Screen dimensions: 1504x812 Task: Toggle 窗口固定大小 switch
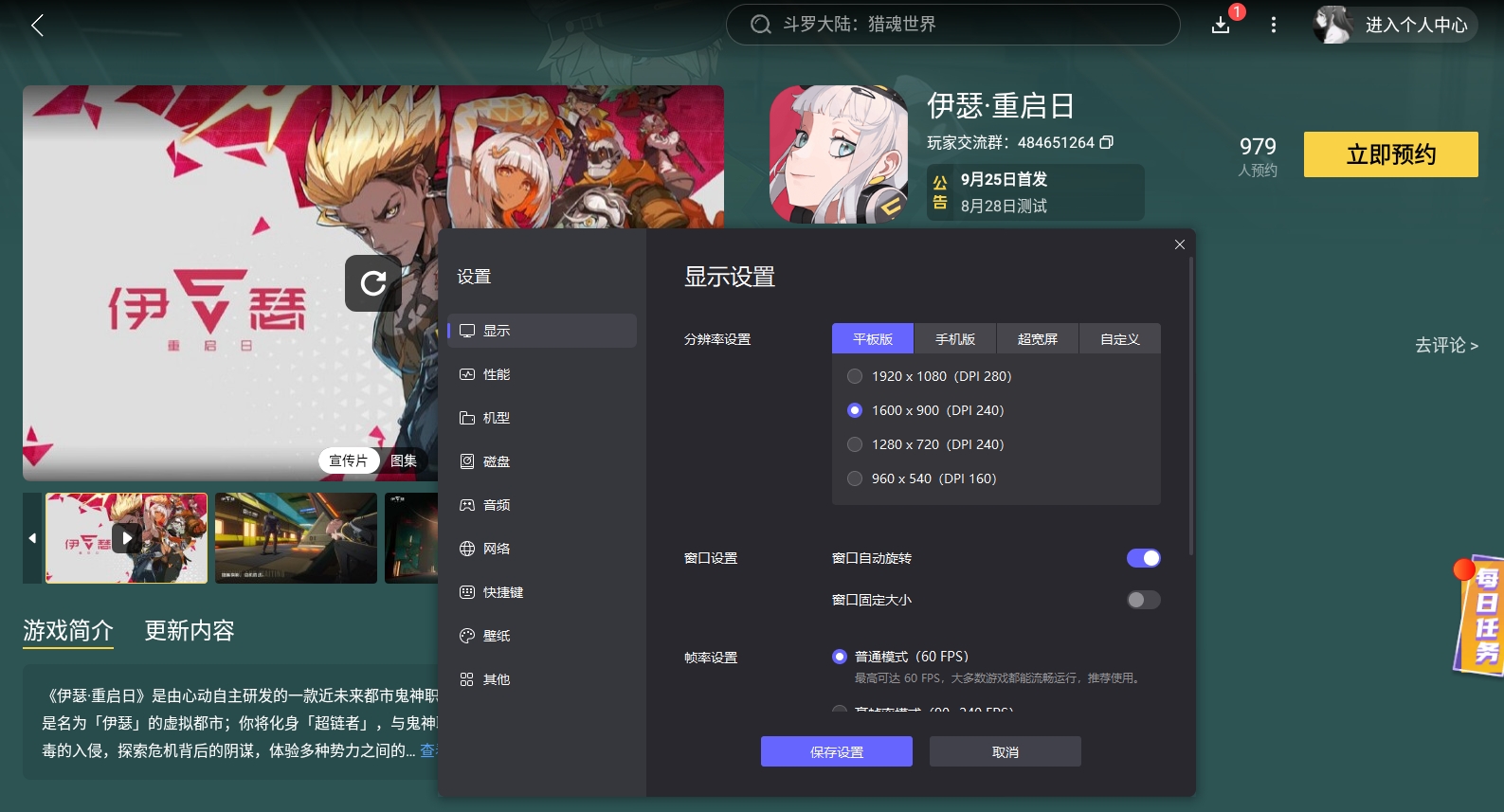coord(1144,600)
